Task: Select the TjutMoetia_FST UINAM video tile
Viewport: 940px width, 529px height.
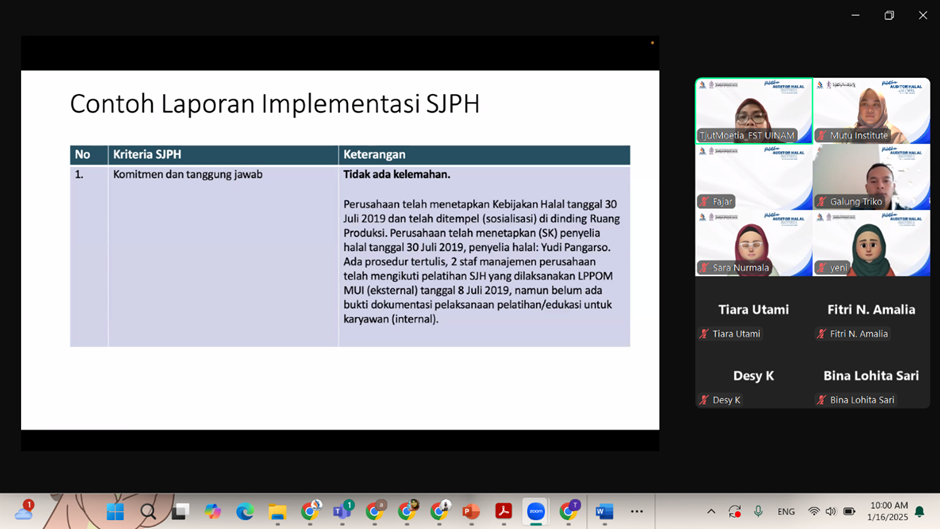Action: point(753,111)
